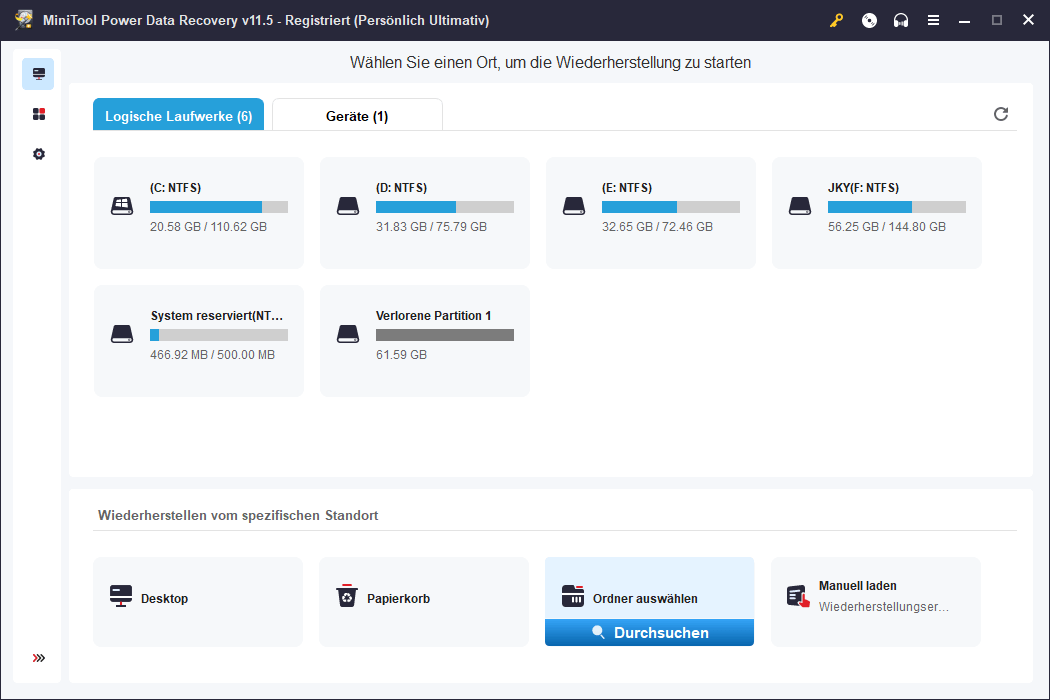Click the 20.58 GB / 110.62 GB text
The image size is (1050, 700).
208,226
